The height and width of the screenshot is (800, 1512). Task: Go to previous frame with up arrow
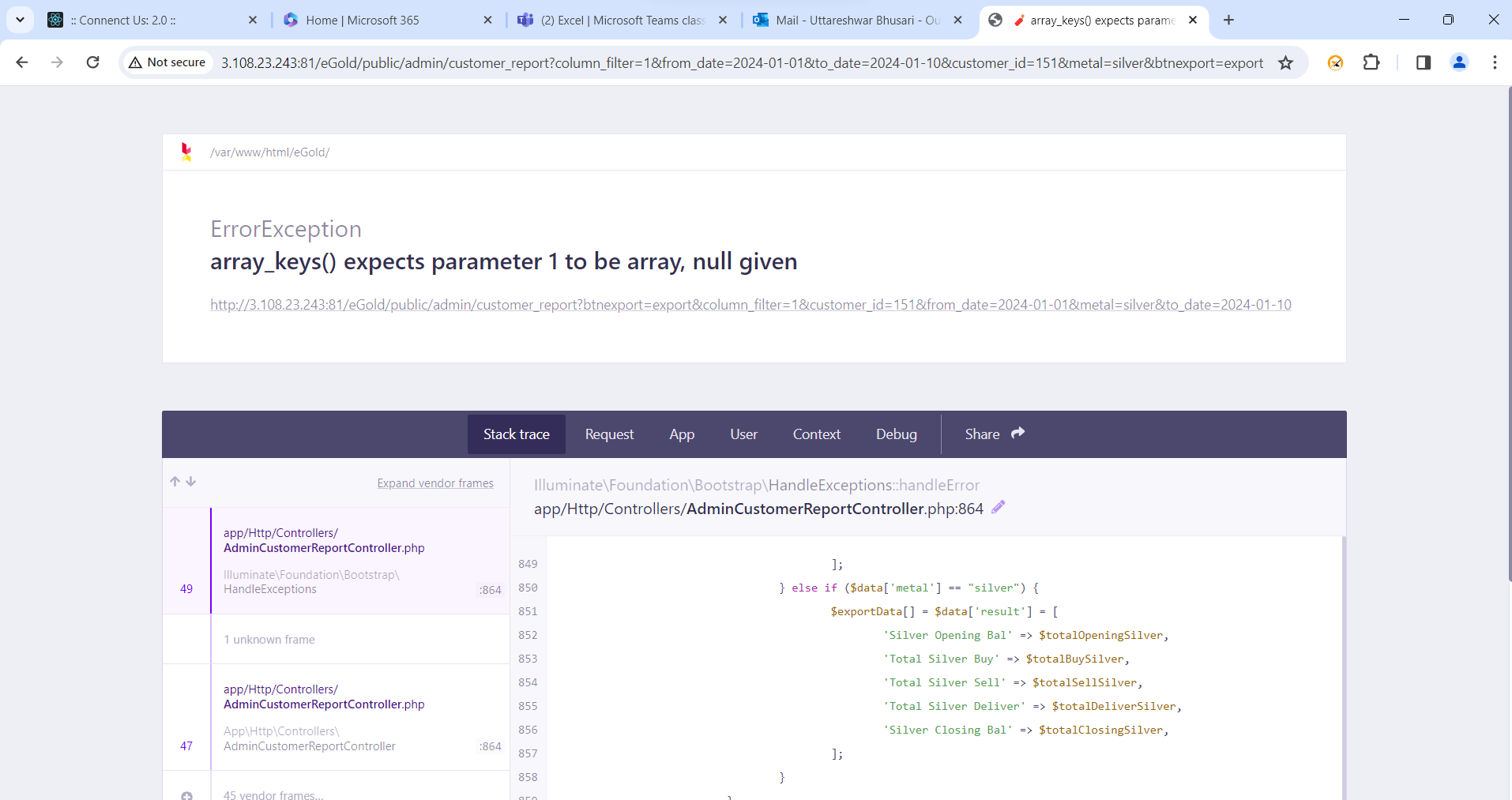[x=175, y=482]
